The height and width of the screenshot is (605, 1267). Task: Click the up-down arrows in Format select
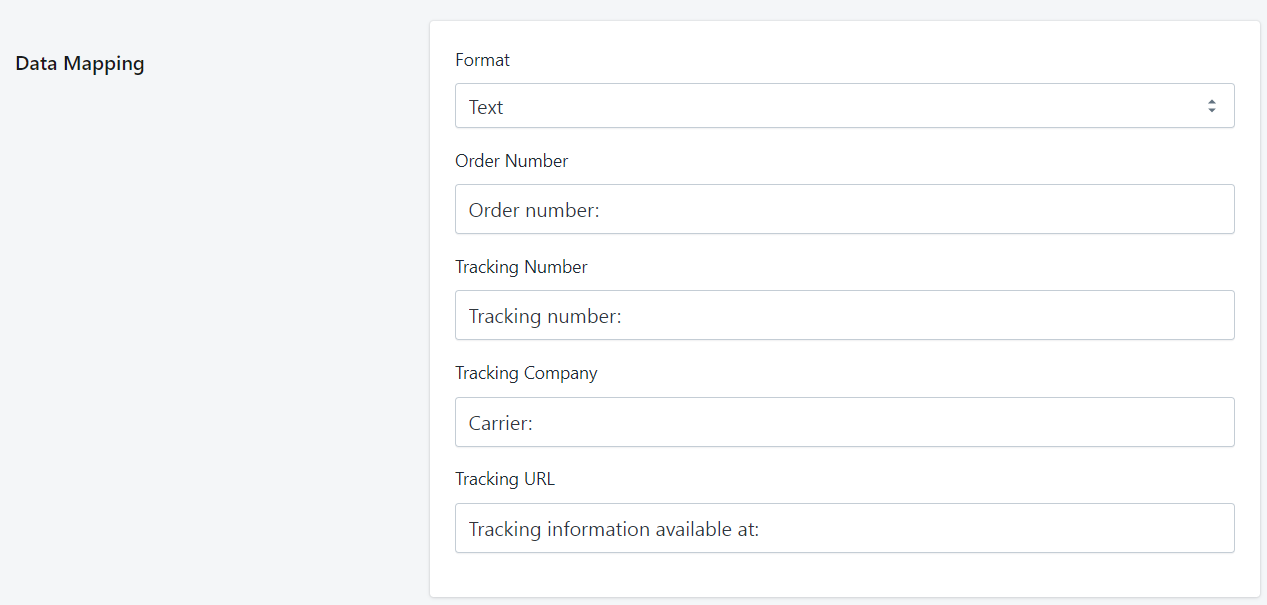[x=1211, y=106]
